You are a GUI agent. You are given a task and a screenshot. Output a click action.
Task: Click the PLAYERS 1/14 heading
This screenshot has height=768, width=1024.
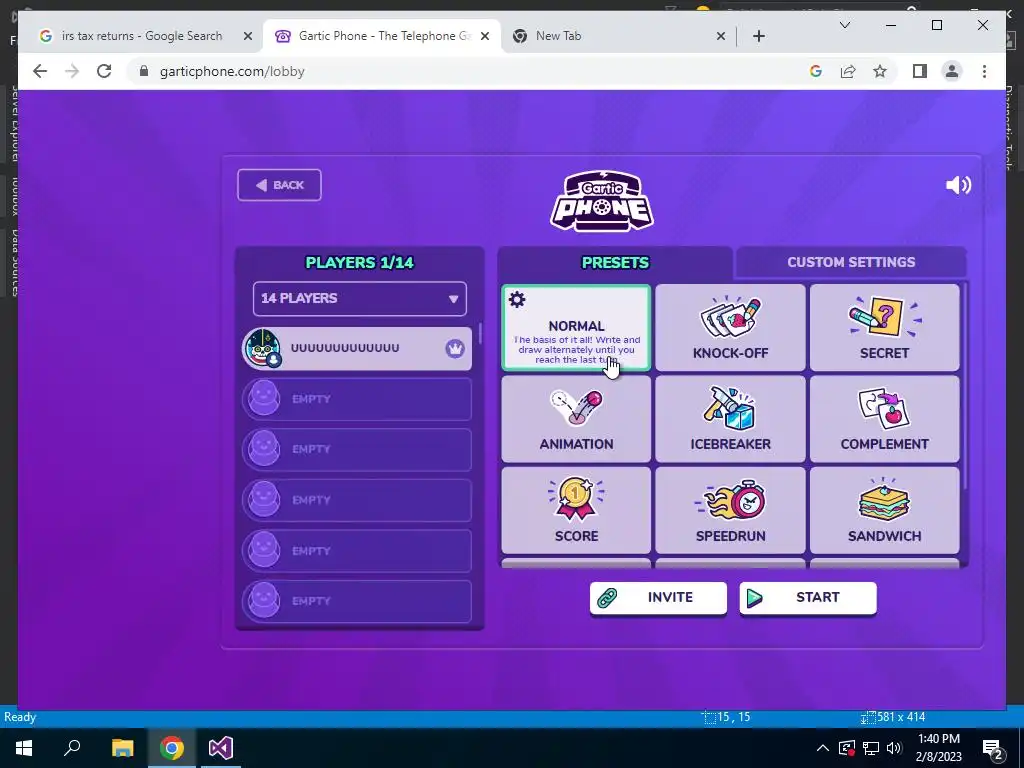click(x=360, y=263)
